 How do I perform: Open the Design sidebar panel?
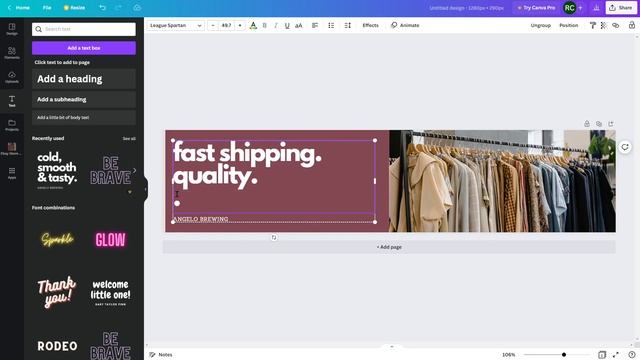click(12, 29)
